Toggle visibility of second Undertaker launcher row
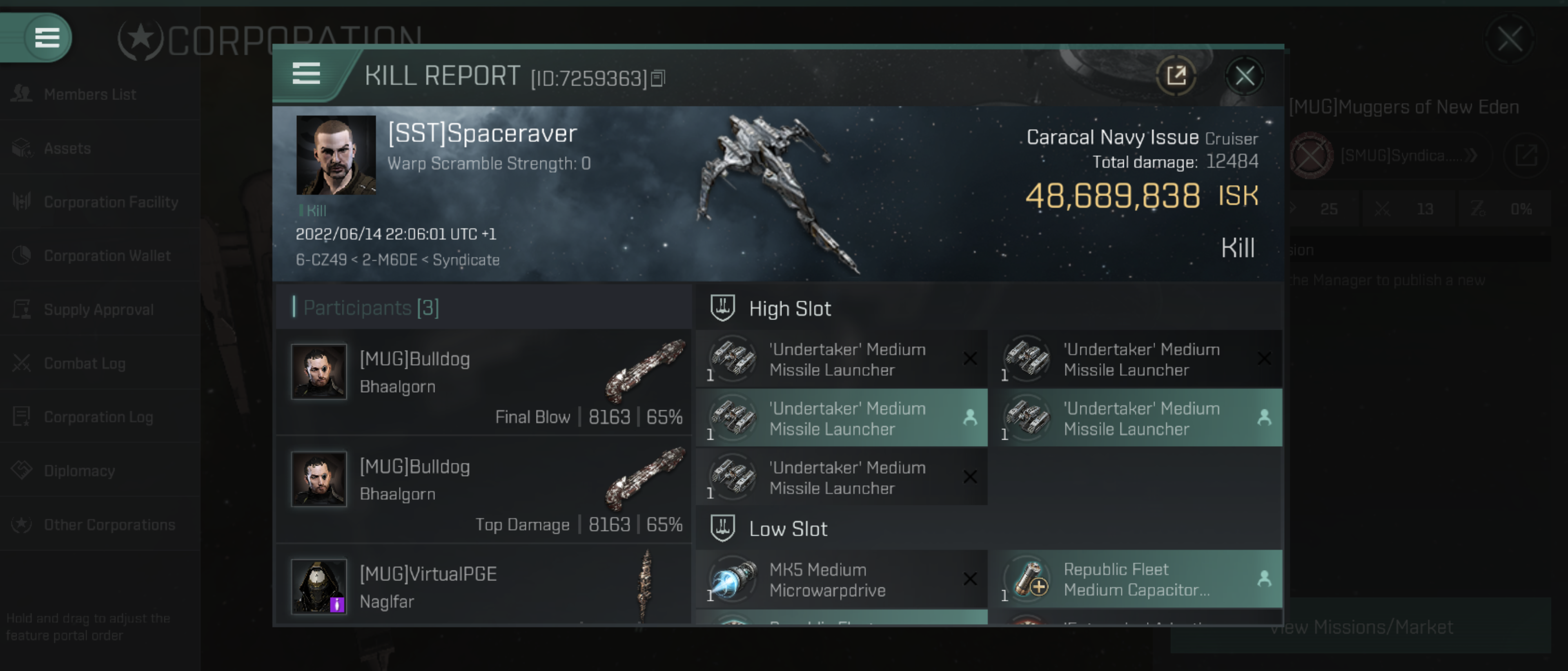The width and height of the screenshot is (1568, 671). 968,418
